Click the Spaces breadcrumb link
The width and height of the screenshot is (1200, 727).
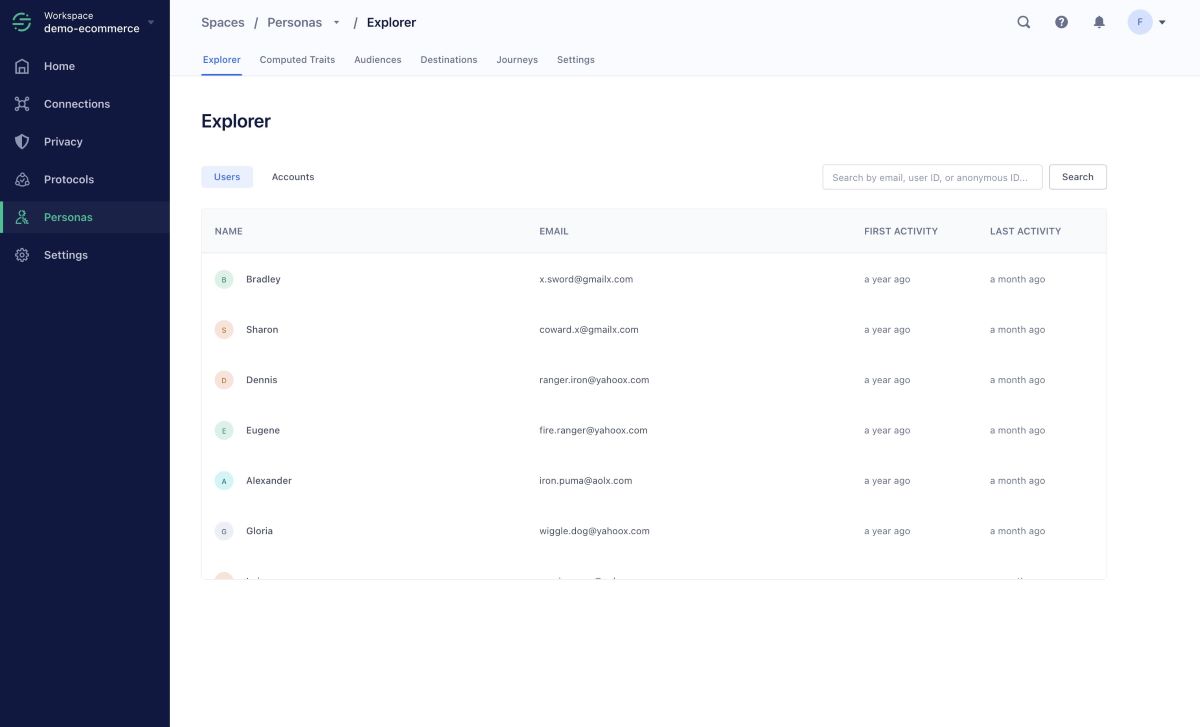click(222, 22)
